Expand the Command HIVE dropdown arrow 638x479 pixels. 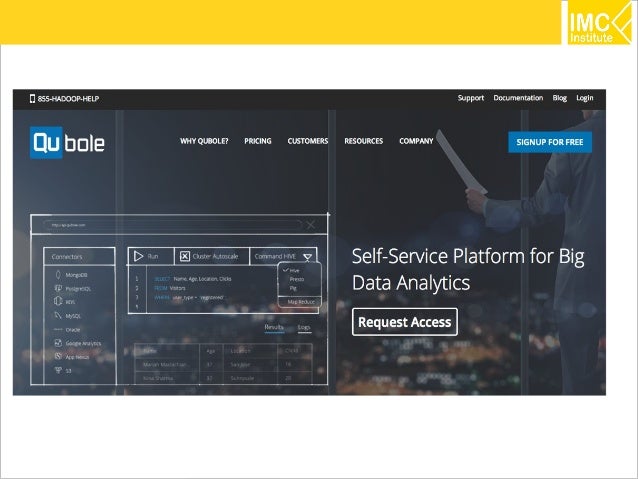coord(308,257)
